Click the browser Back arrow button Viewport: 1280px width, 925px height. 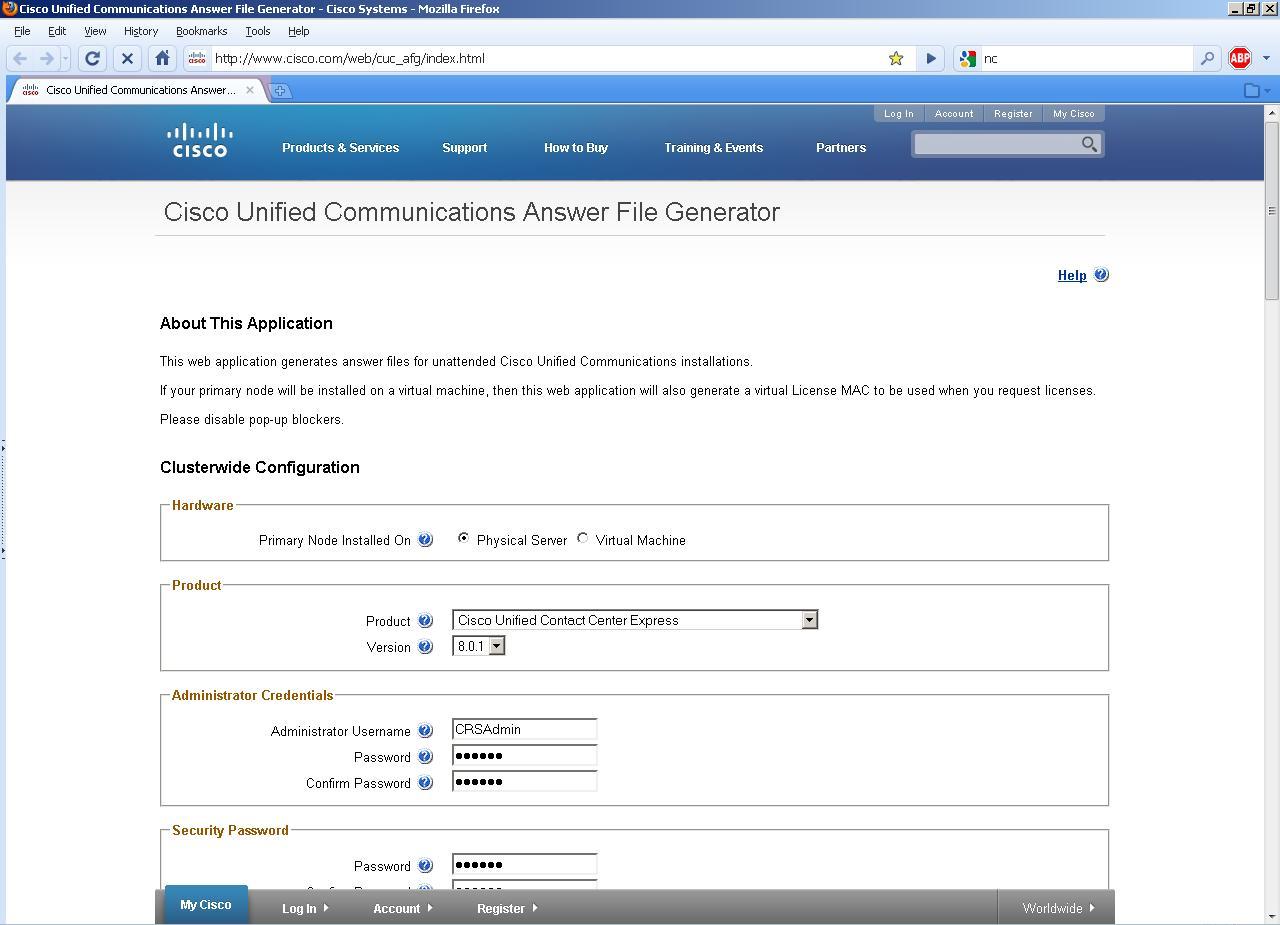pos(20,58)
